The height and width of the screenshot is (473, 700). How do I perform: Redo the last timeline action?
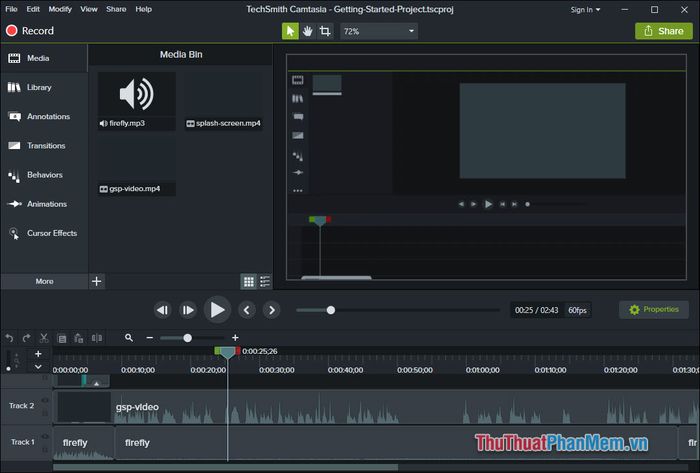(x=26, y=338)
